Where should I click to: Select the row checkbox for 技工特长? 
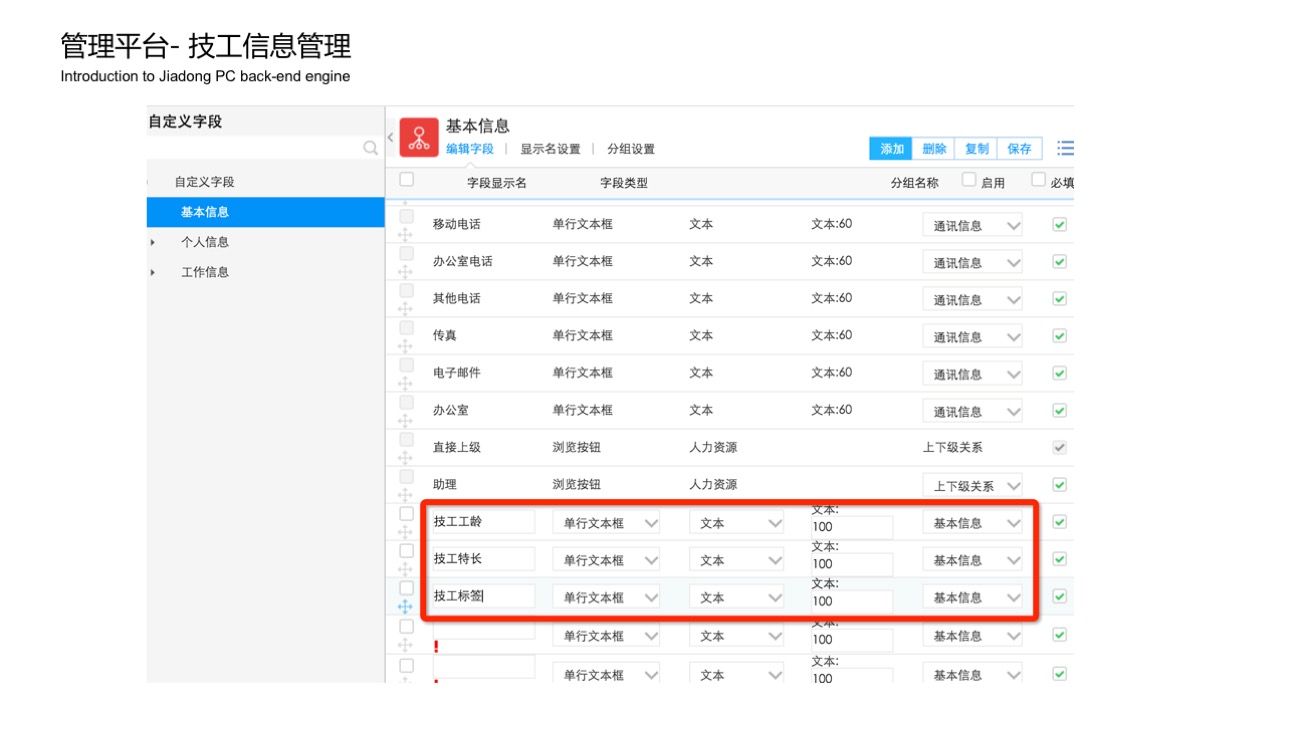click(406, 550)
